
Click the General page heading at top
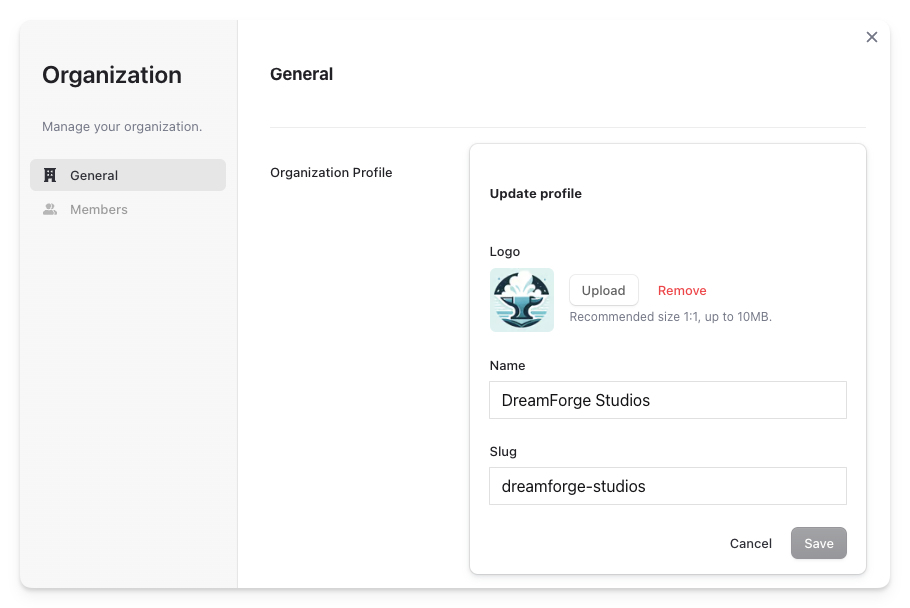tap(301, 74)
